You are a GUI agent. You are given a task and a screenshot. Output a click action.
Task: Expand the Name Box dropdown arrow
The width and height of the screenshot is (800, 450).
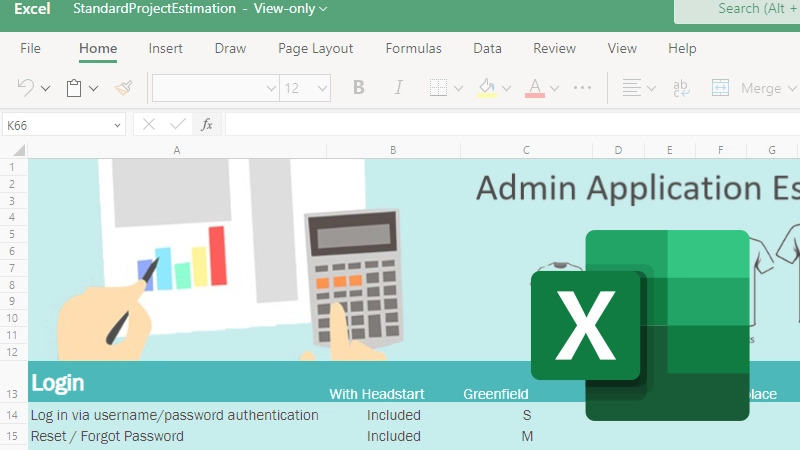[x=117, y=126]
